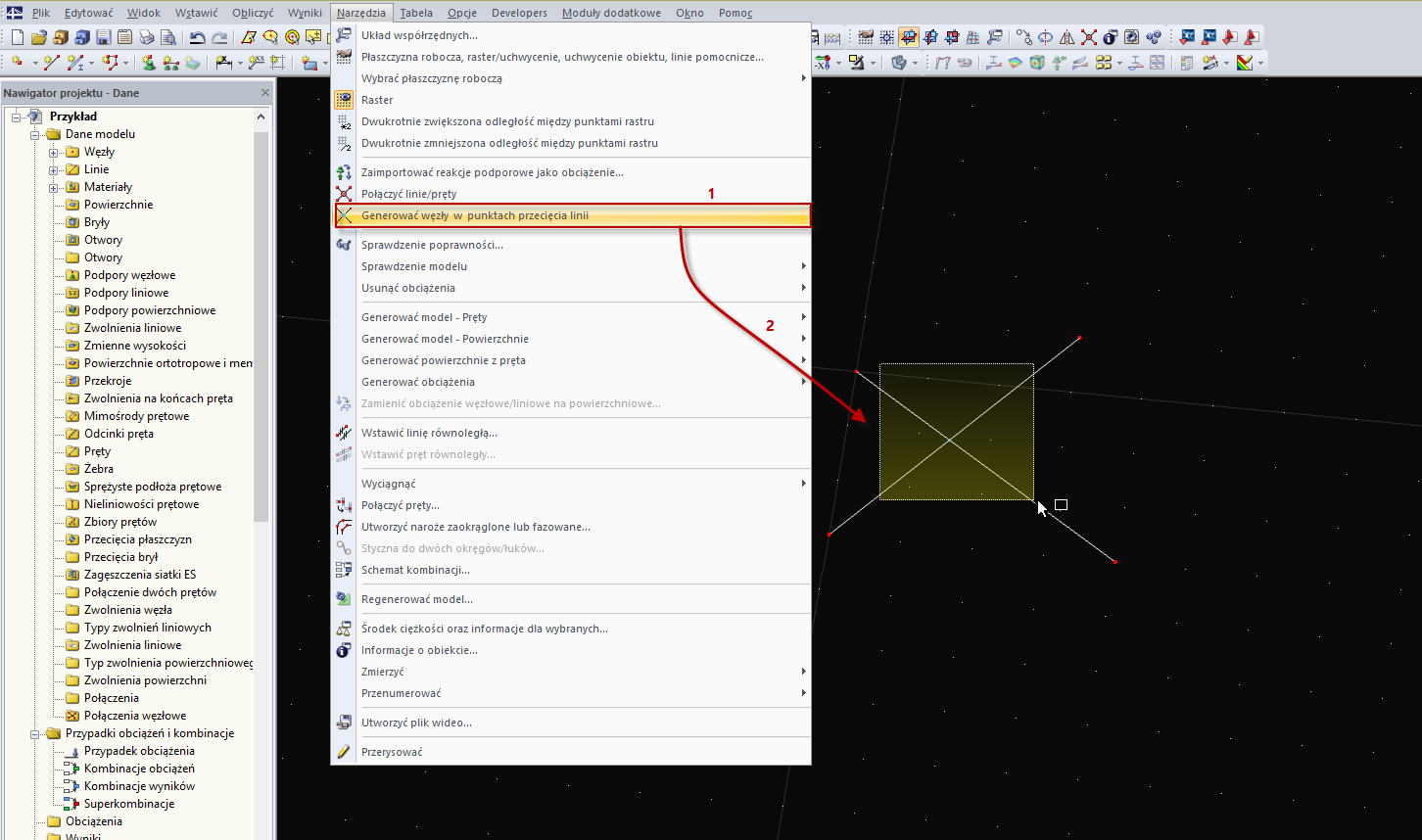Click the navigator scrollbar up arrow
Image resolution: width=1422 pixels, height=840 pixels.
[261, 117]
